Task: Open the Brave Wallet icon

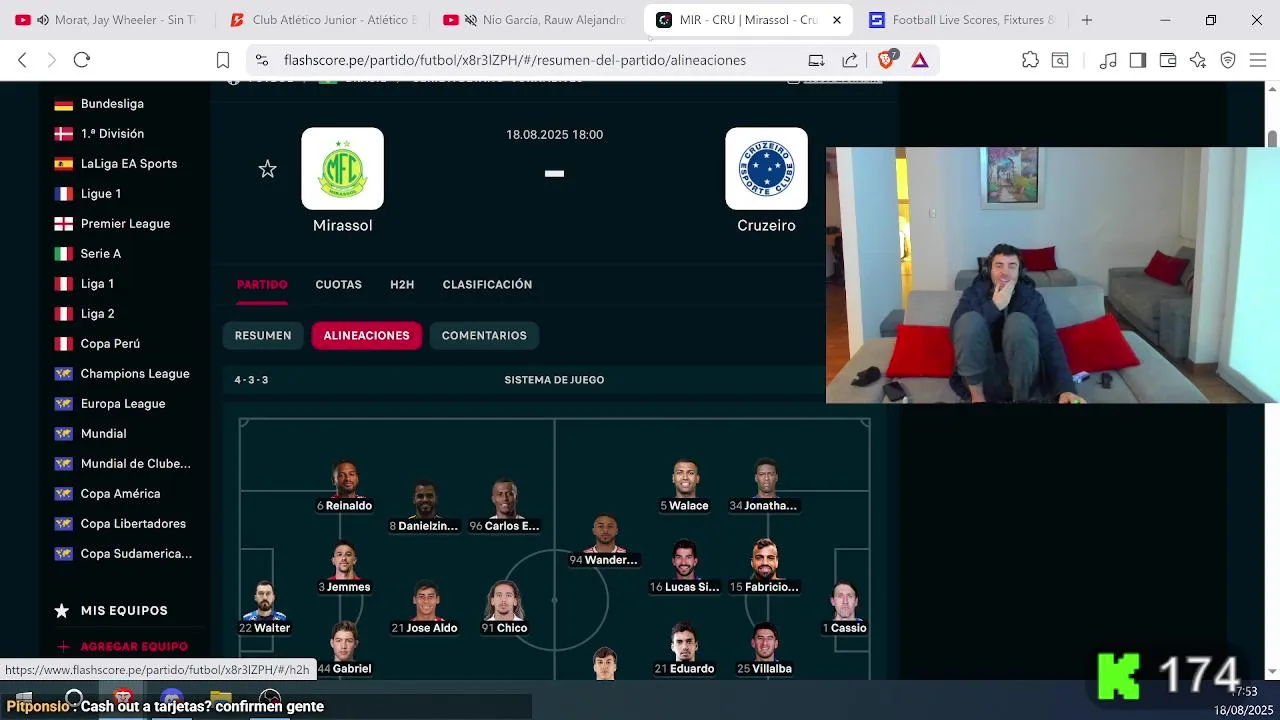Action: coord(1168,60)
